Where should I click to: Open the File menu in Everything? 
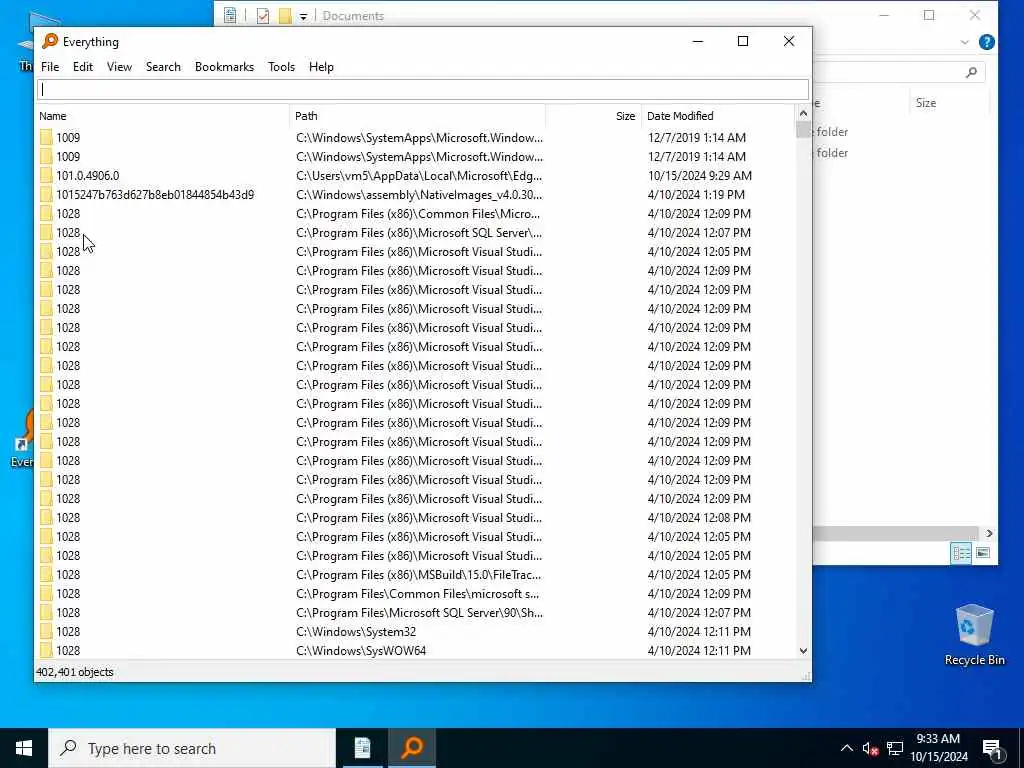(x=50, y=67)
